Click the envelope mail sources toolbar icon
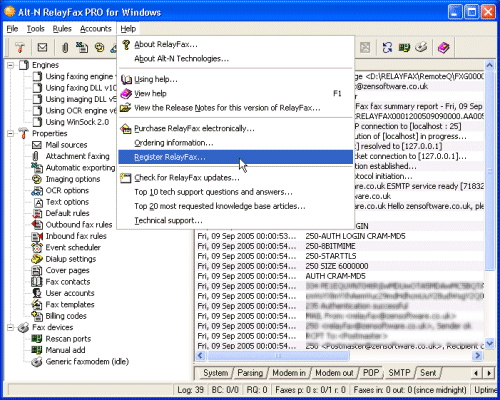 42,48
